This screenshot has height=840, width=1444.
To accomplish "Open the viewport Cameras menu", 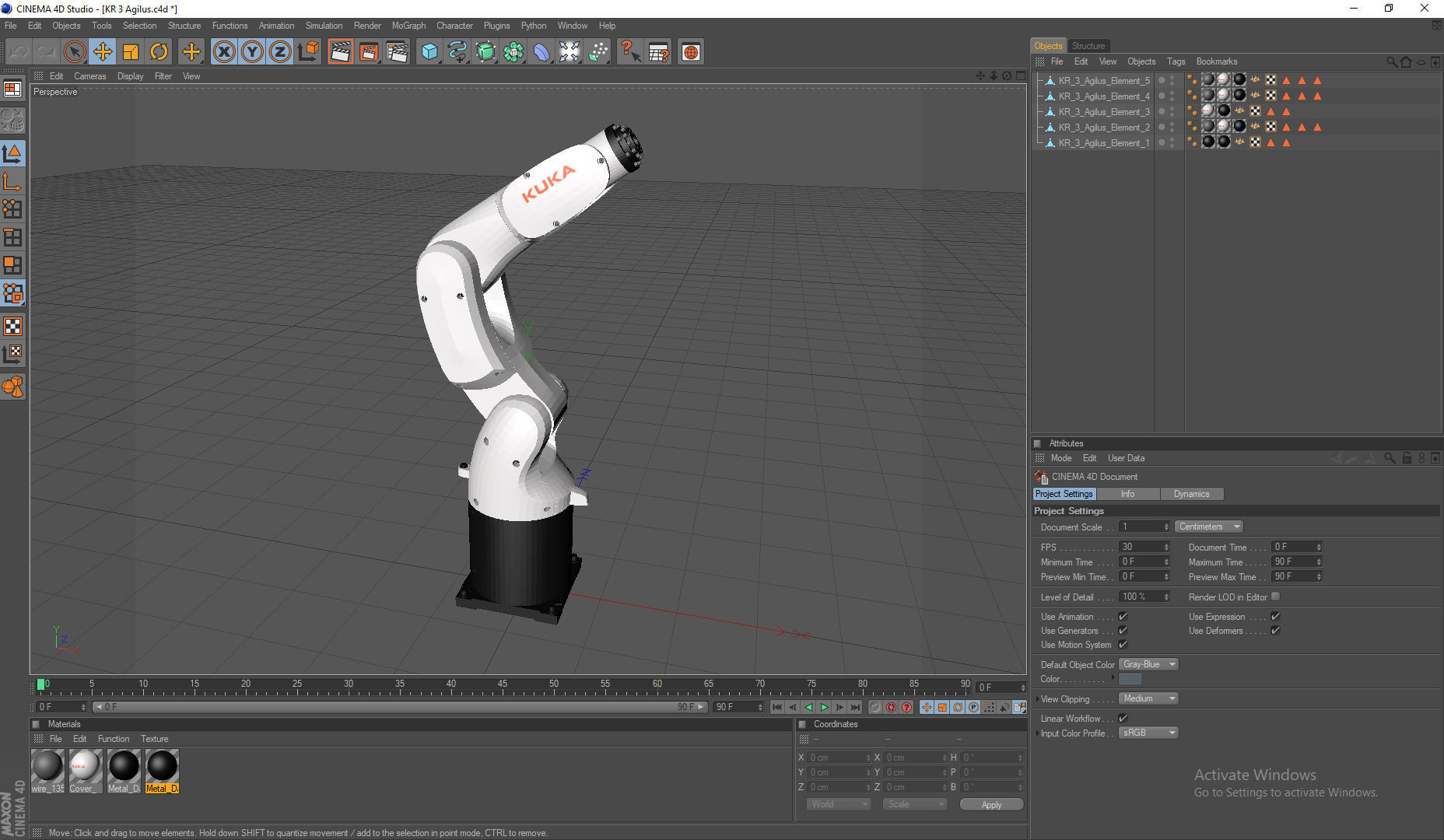I will coord(89,76).
